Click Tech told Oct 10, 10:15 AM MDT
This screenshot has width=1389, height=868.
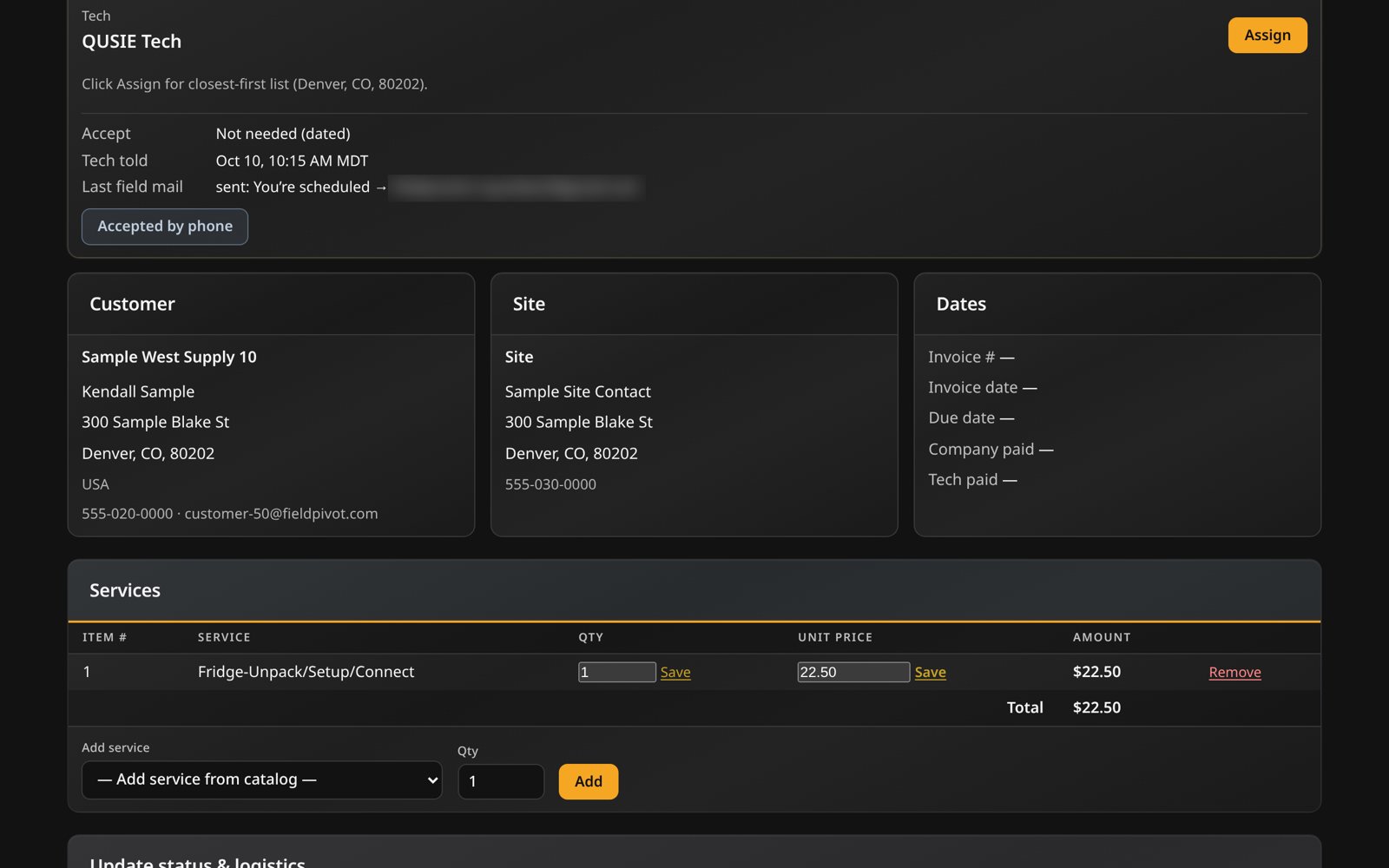(292, 161)
